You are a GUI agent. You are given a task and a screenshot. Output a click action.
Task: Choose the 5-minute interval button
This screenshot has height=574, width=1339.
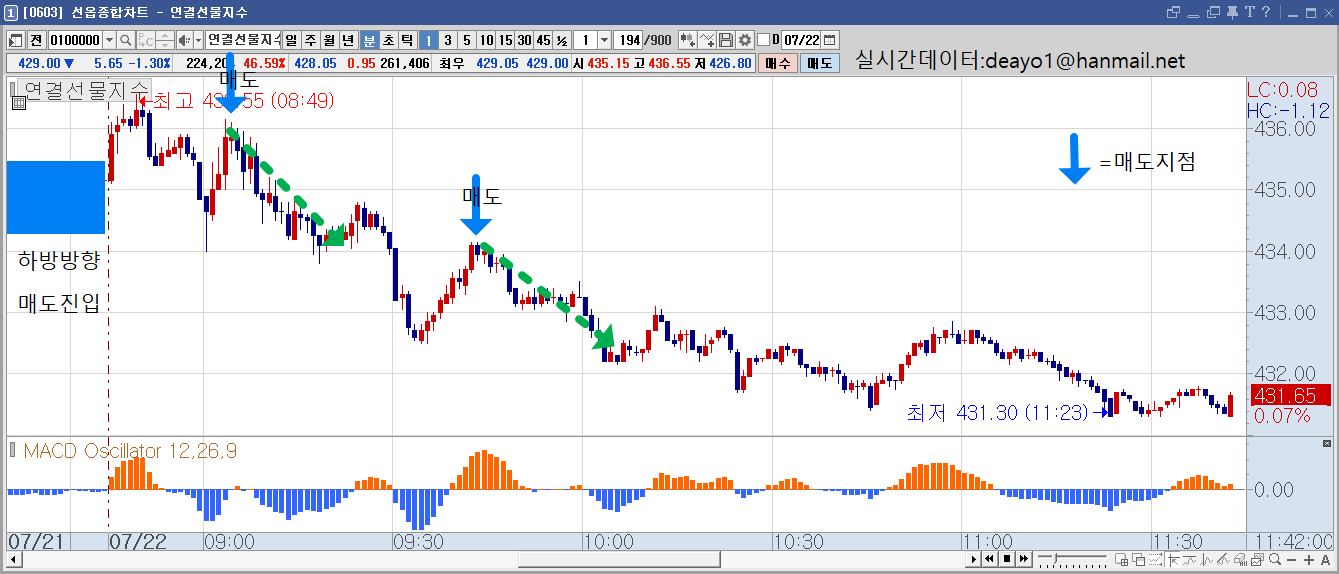point(466,40)
